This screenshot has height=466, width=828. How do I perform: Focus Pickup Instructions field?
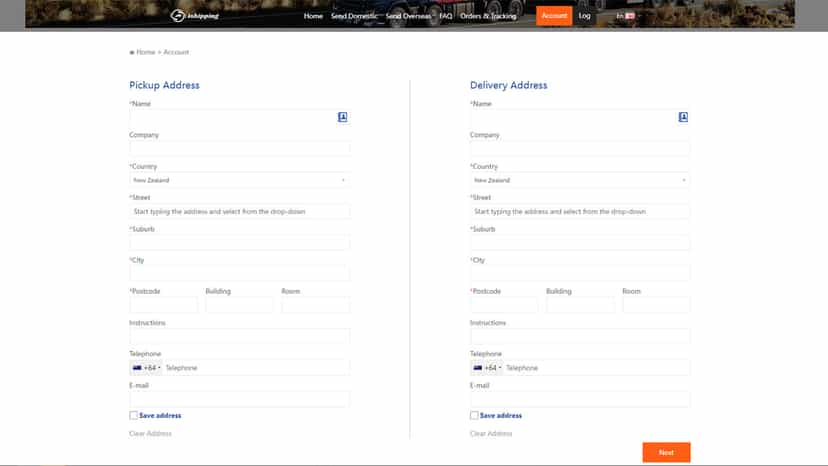pos(239,337)
